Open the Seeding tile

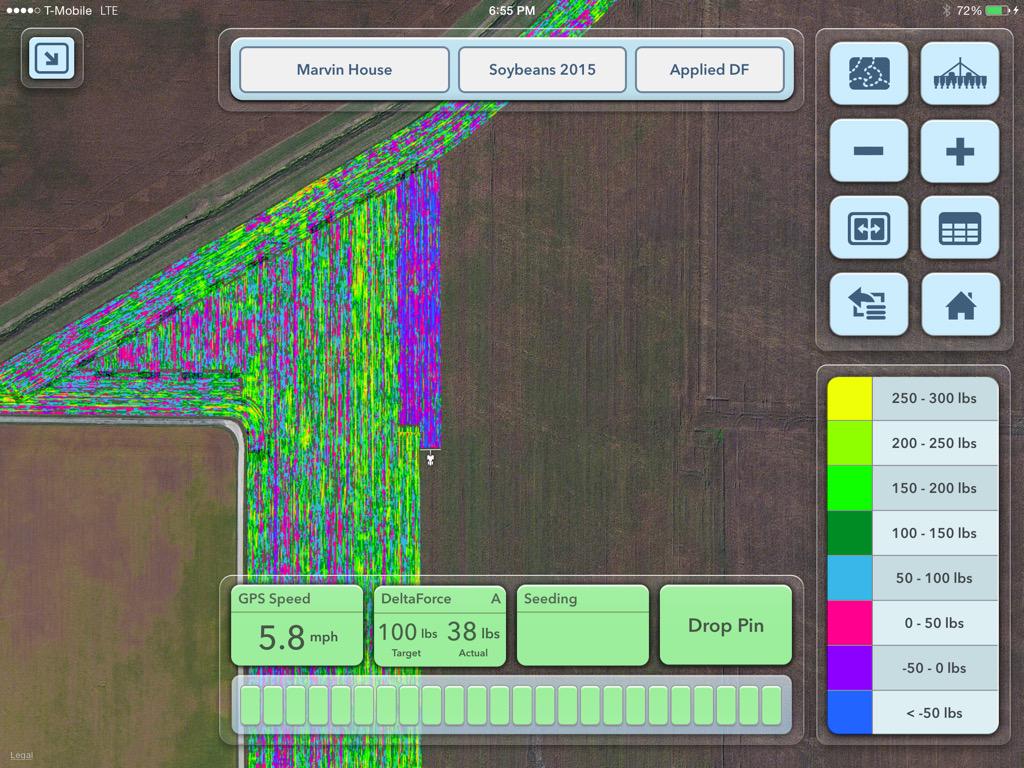[x=583, y=625]
